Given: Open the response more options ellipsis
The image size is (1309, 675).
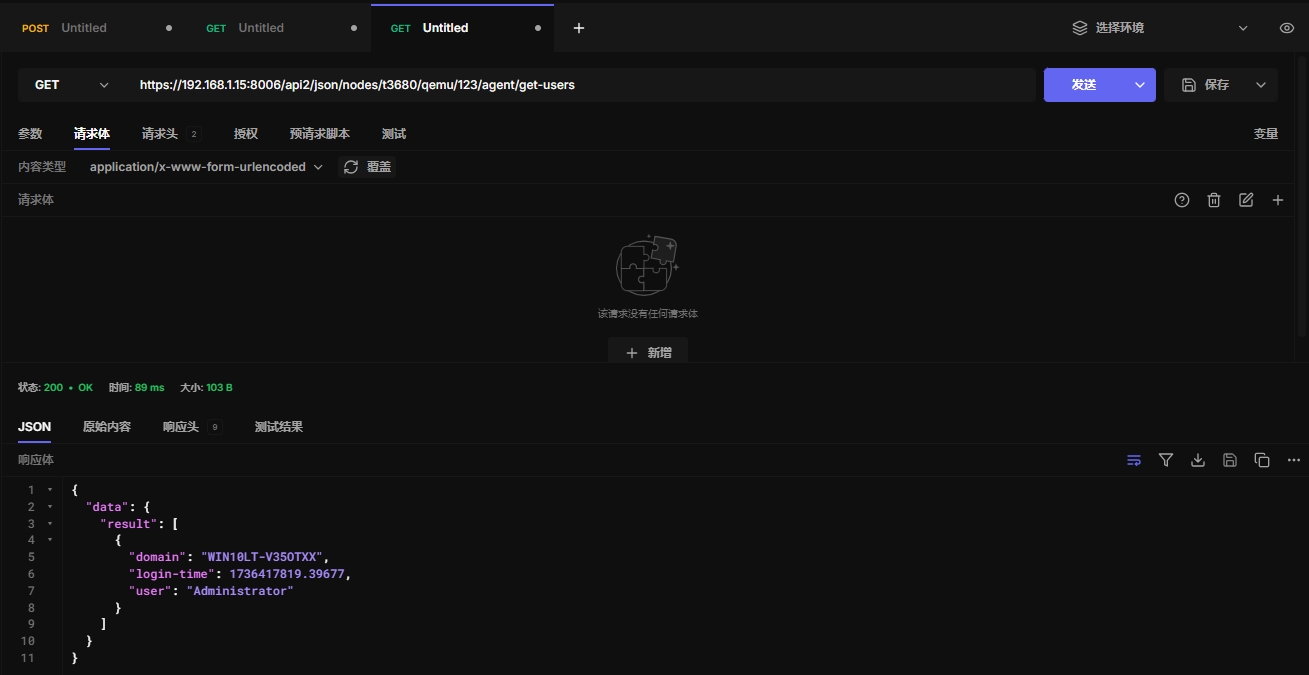Looking at the screenshot, I should 1293,460.
